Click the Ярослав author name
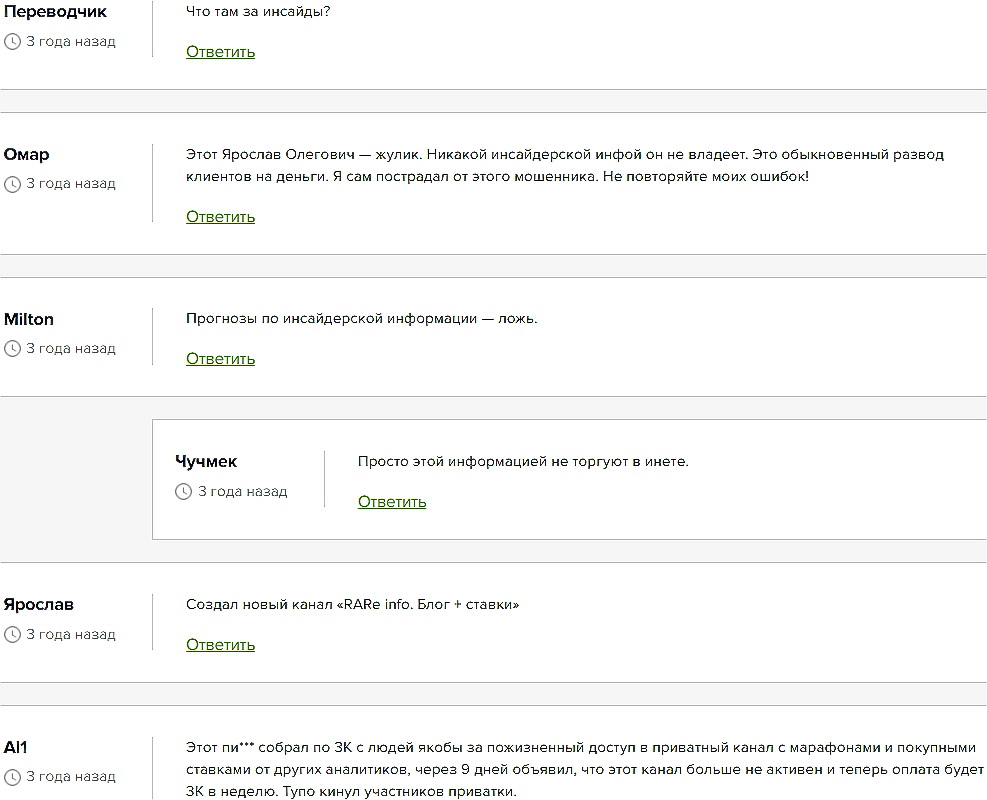This screenshot has height=800, width=987. click(x=39, y=605)
